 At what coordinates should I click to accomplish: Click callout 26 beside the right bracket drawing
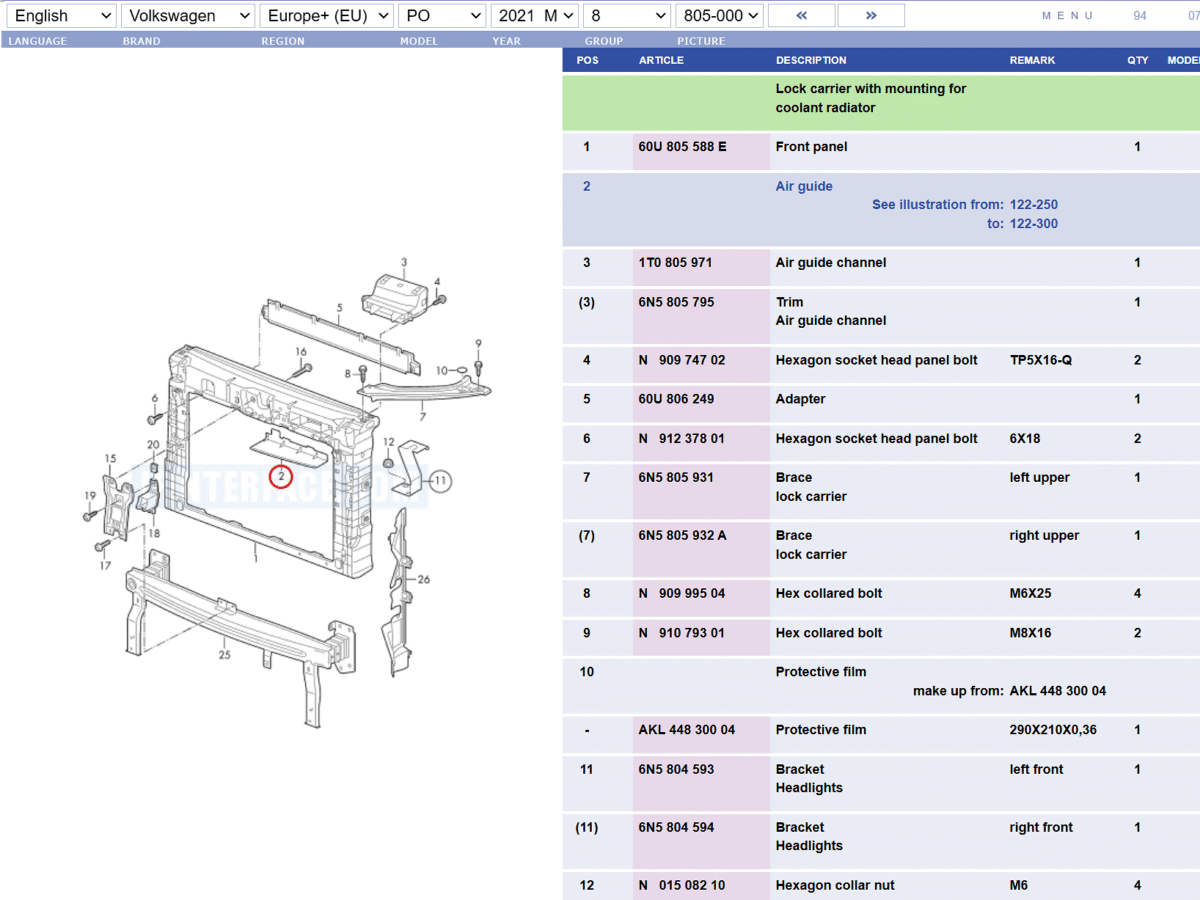click(x=424, y=579)
